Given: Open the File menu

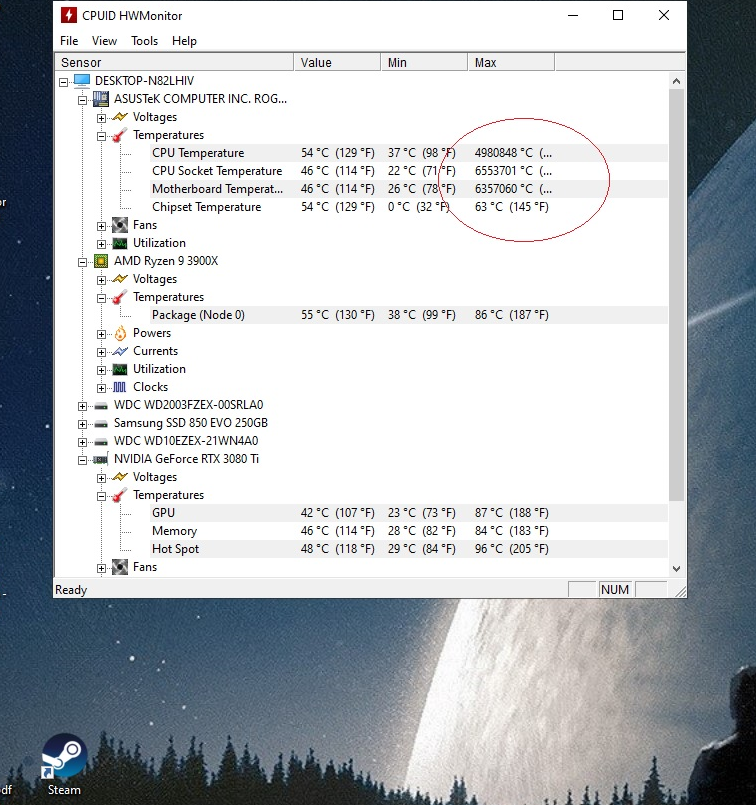Looking at the screenshot, I should 69,41.
